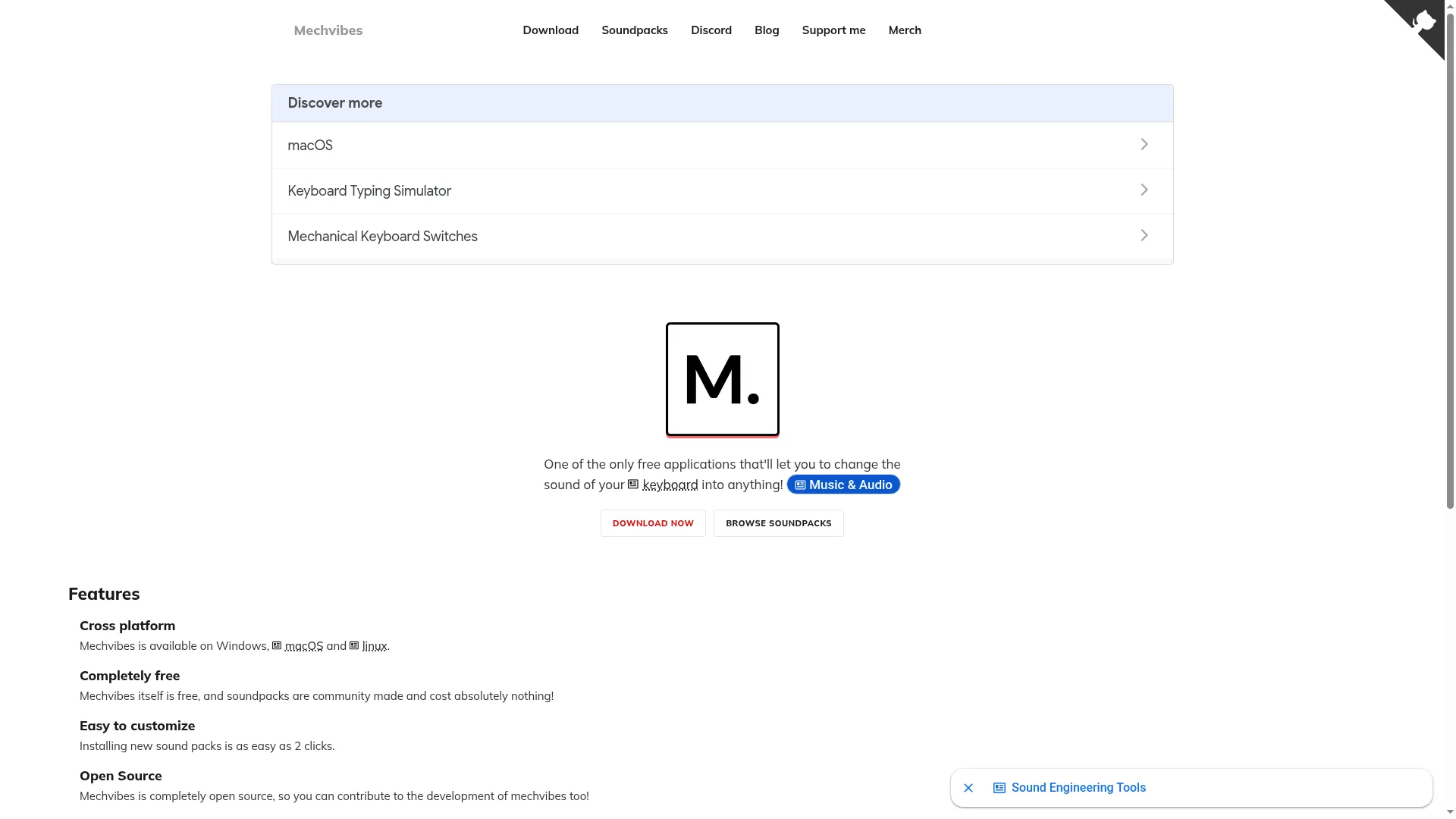Open Keyboard Typing Simulator entry

tap(722, 191)
